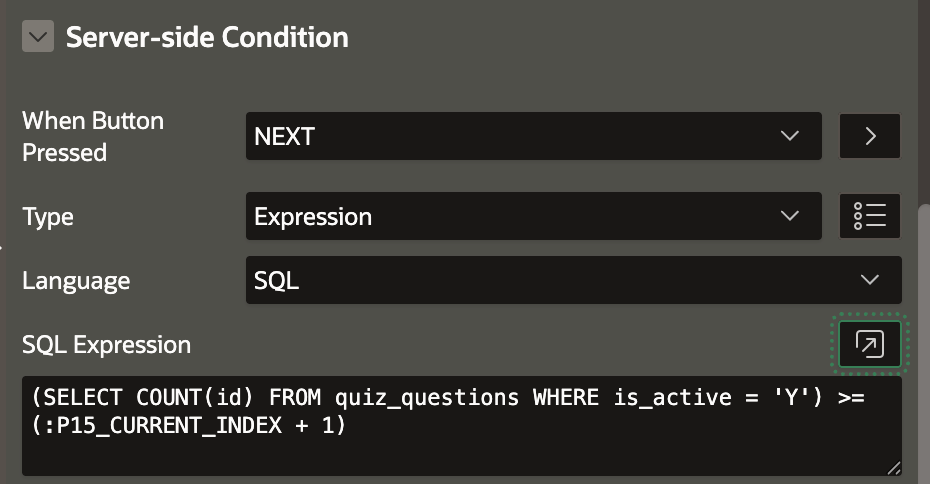This screenshot has width=930, height=484.
Task: Click the chevron arrow of SQL select
Action: [x=870, y=281]
